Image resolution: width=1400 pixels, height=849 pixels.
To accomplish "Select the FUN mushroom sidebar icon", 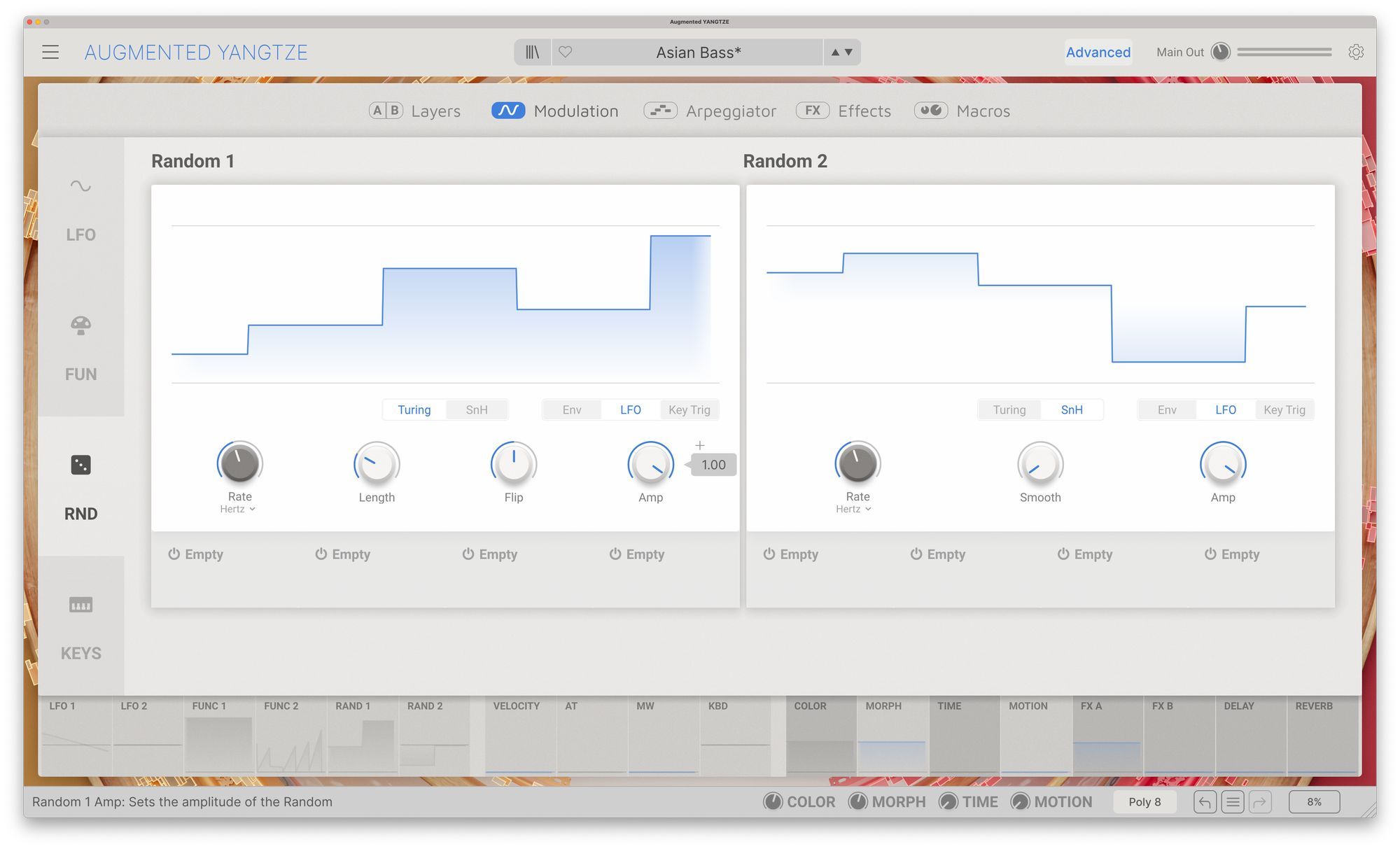I will [80, 325].
